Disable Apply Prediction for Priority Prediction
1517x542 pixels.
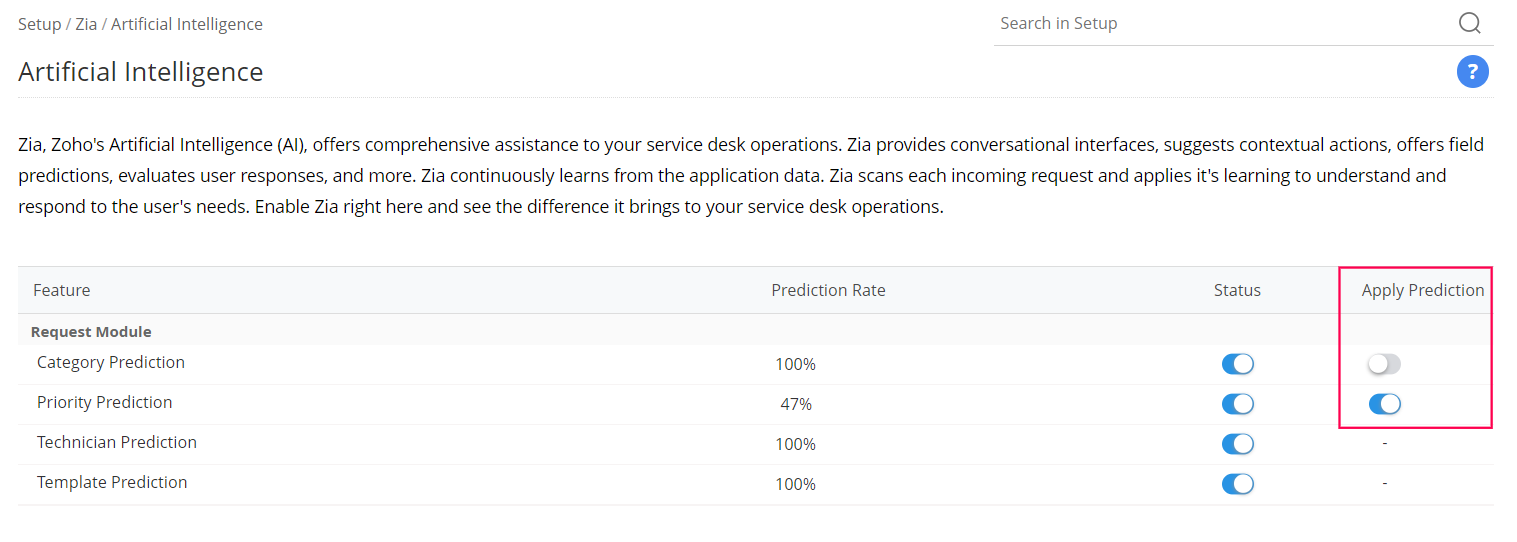tap(1384, 404)
